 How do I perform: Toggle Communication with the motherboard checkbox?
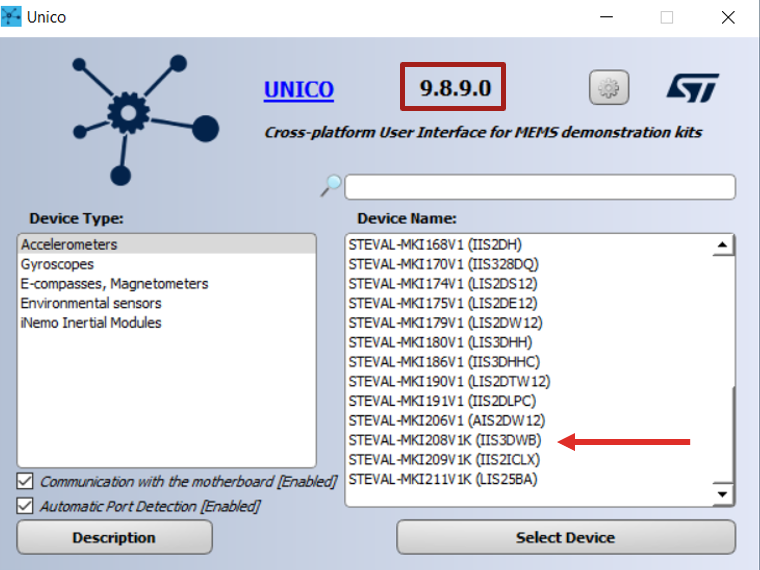(25, 481)
